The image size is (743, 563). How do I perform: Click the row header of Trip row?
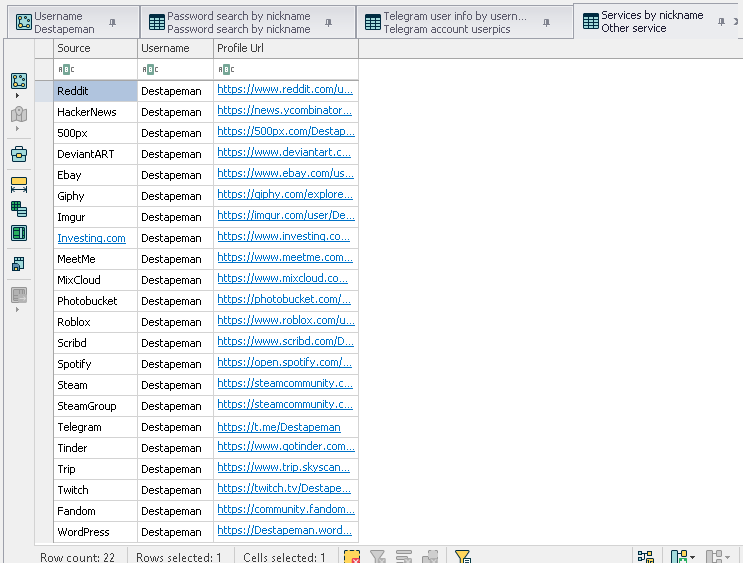click(44, 469)
